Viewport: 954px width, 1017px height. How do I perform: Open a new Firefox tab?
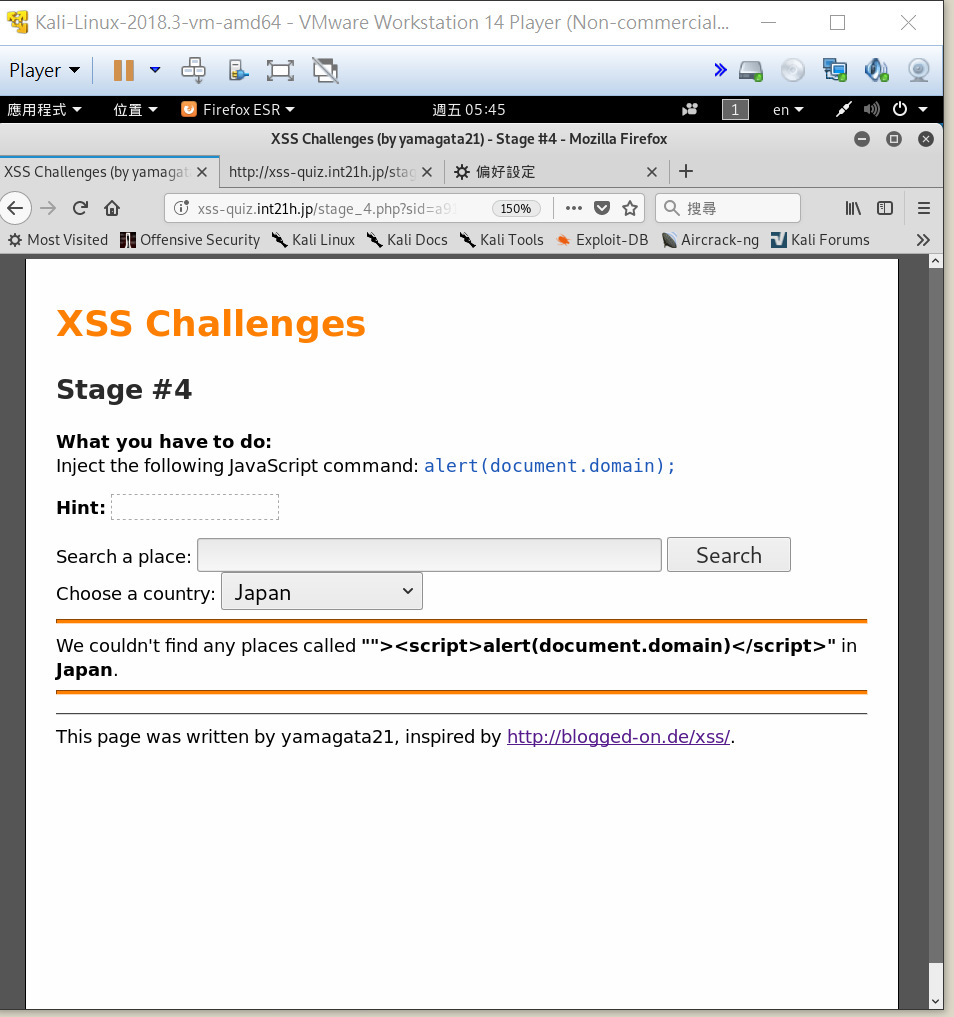pyautogui.click(x=686, y=171)
